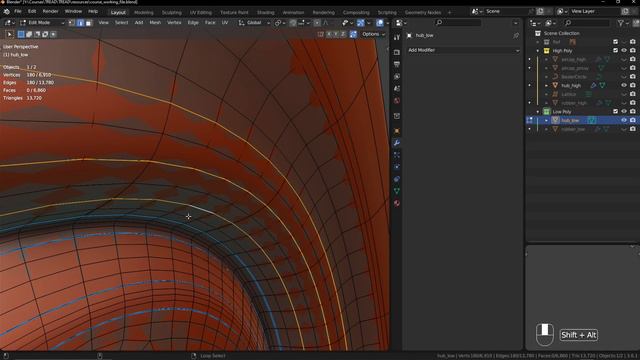Open the outliner display mode dropdown

pos(551,23)
